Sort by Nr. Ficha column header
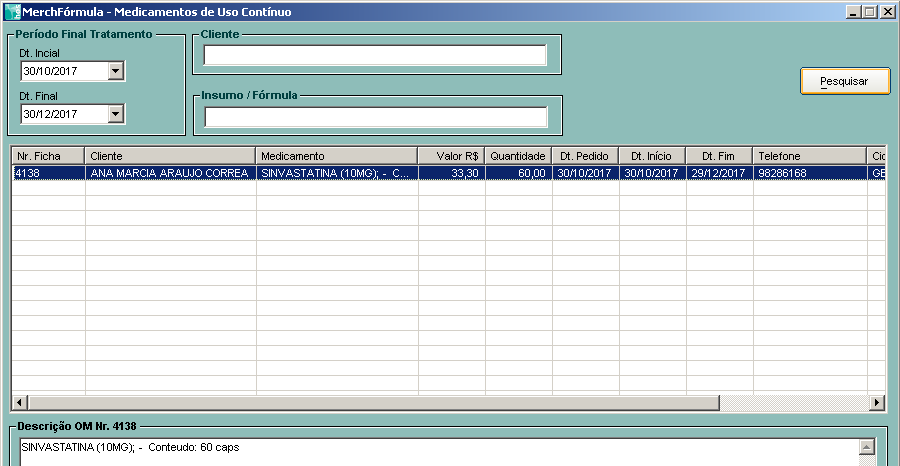900x466 pixels. pyautogui.click(x=48, y=156)
